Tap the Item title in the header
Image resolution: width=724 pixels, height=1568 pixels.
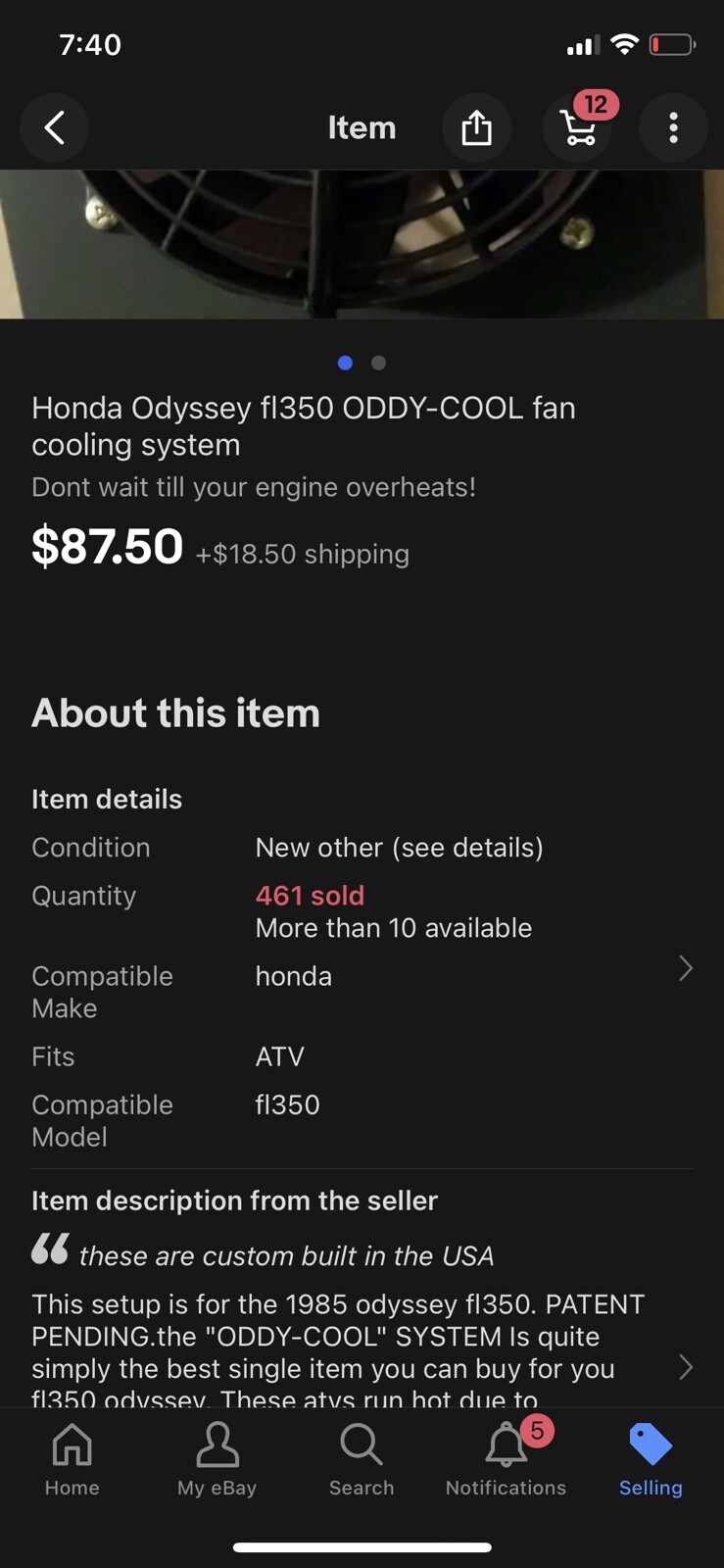pyautogui.click(x=362, y=127)
